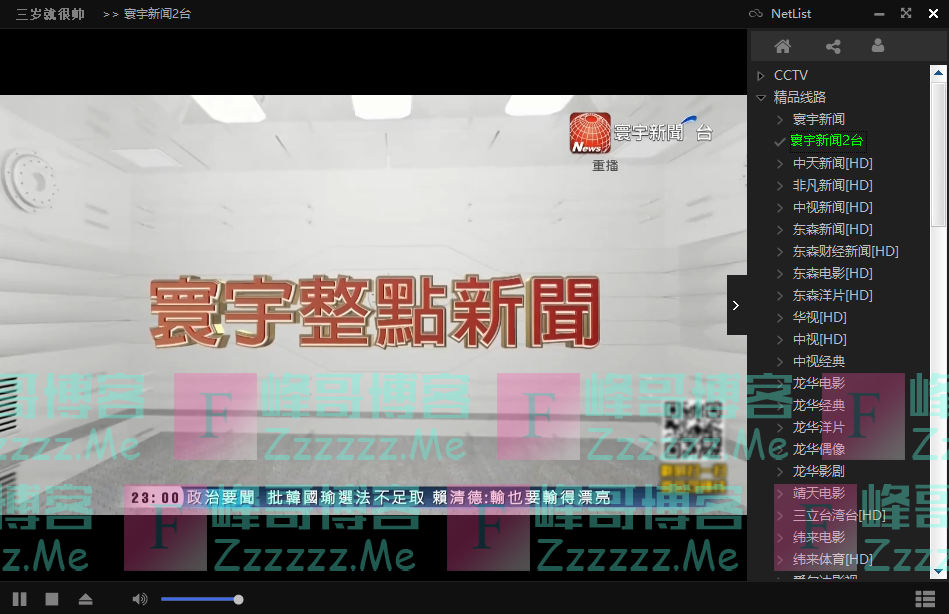Stop the current stream
The height and width of the screenshot is (614, 949).
[52, 599]
